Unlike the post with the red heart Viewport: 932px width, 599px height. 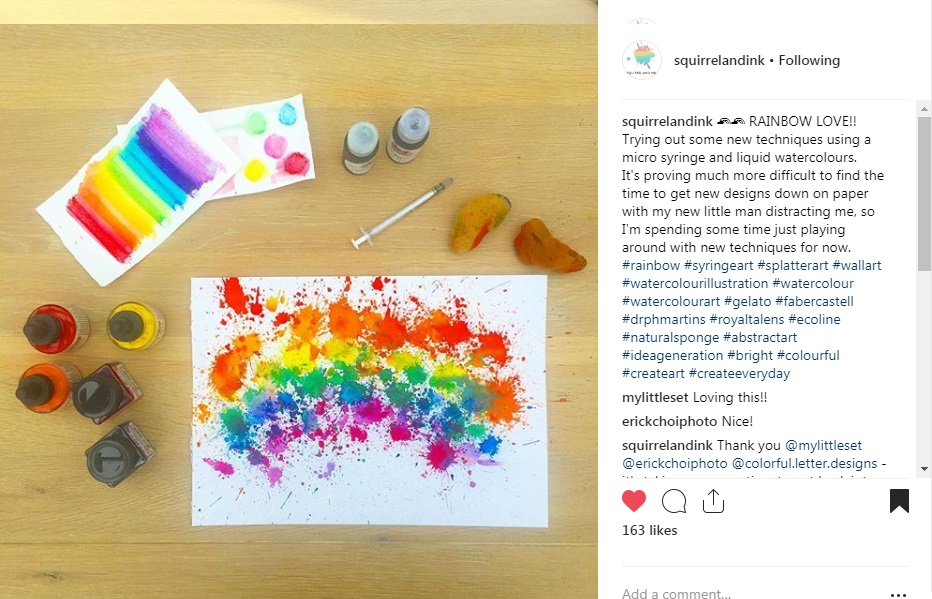click(x=634, y=501)
